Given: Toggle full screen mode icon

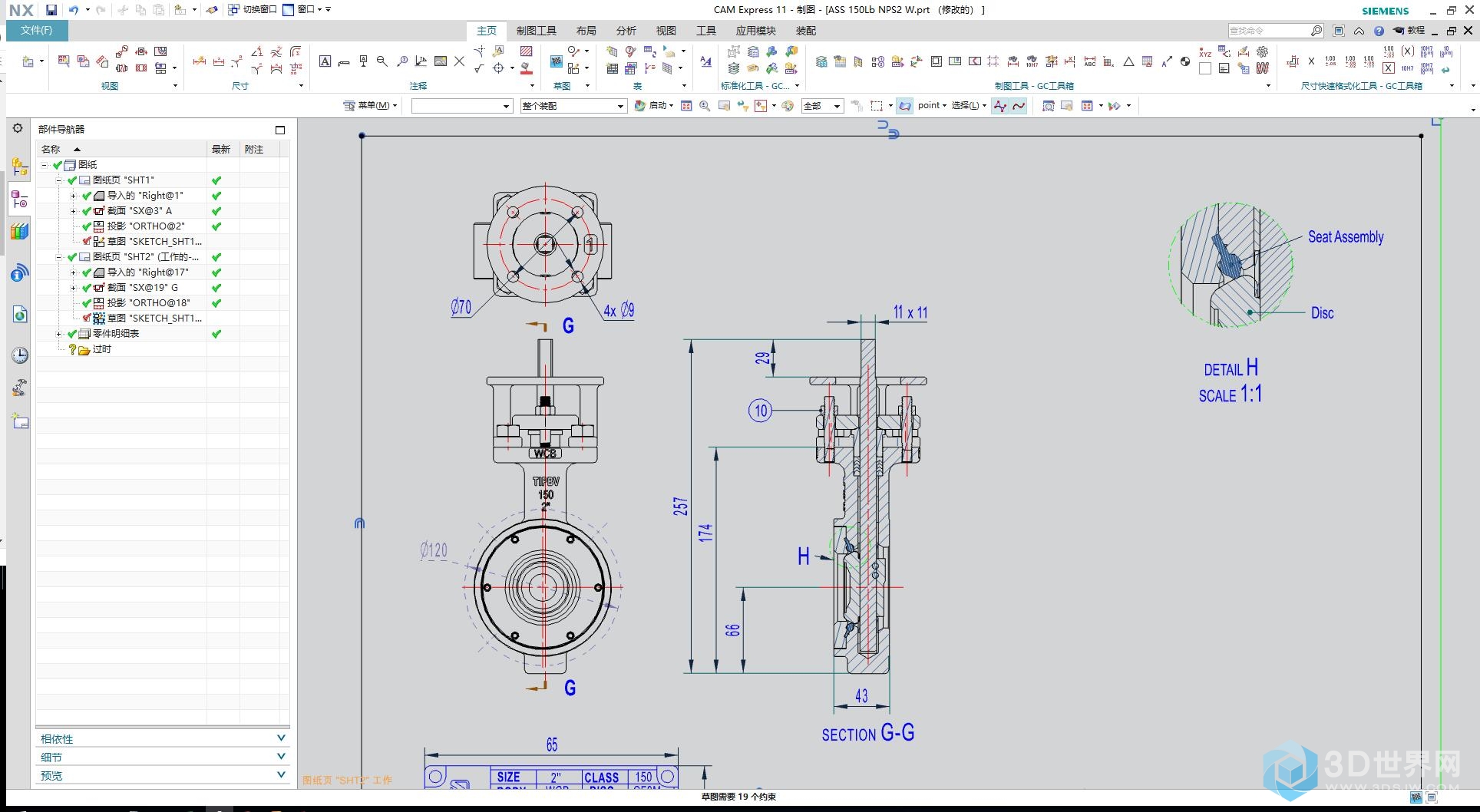Looking at the screenshot, I should coord(1339,31).
